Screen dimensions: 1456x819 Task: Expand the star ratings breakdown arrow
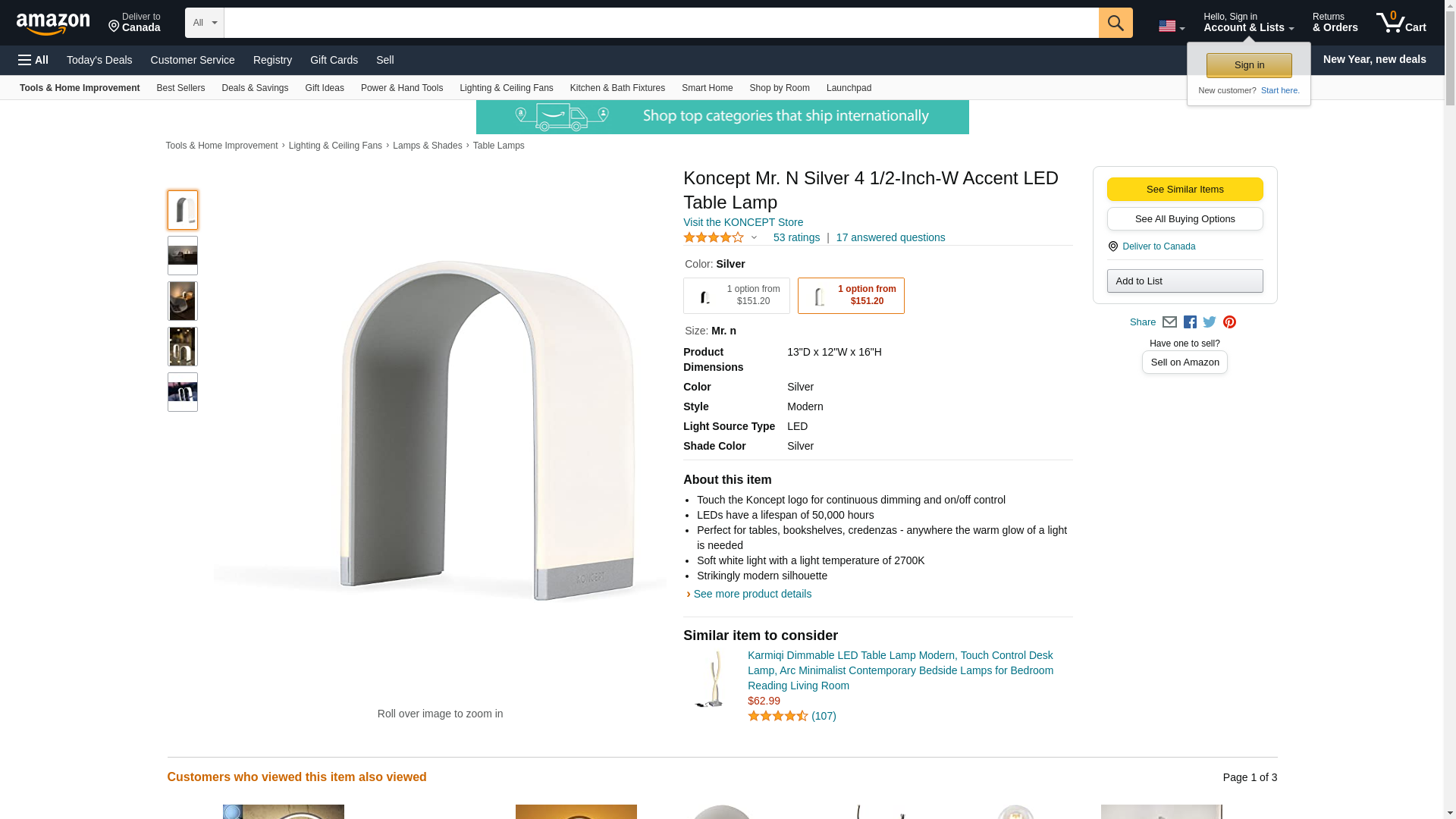754,237
